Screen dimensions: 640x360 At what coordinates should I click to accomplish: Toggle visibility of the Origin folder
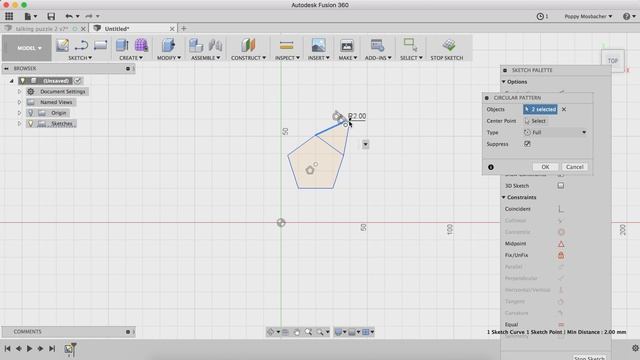(31, 113)
